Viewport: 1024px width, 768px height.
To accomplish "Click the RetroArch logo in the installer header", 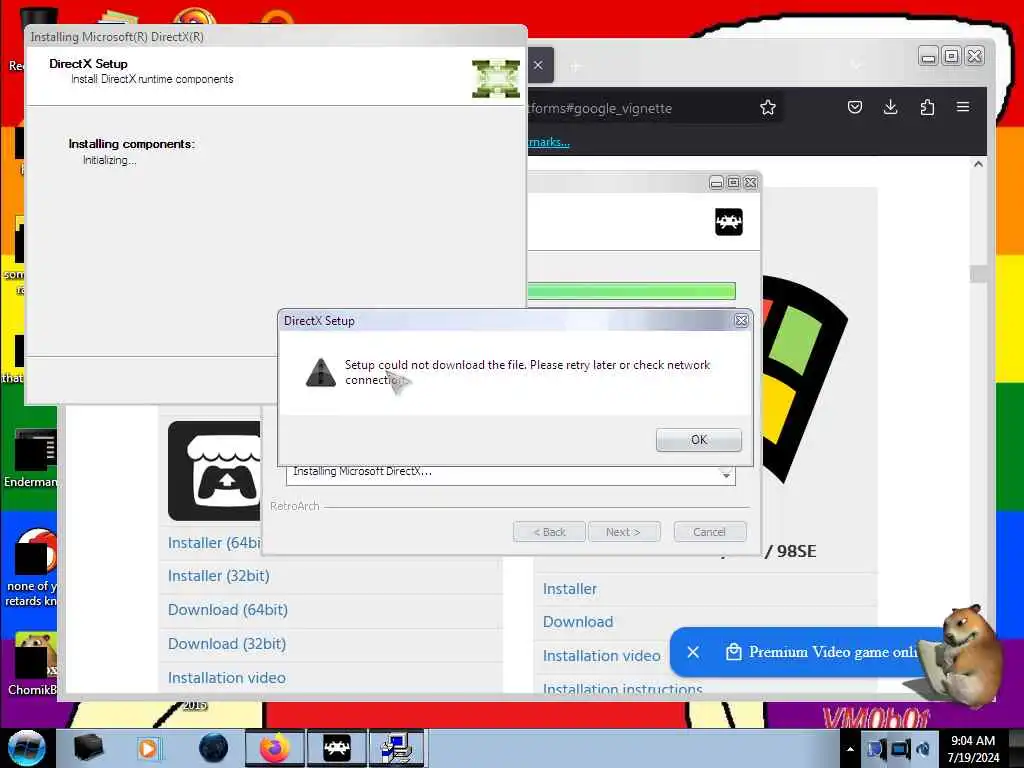I will pos(729,222).
